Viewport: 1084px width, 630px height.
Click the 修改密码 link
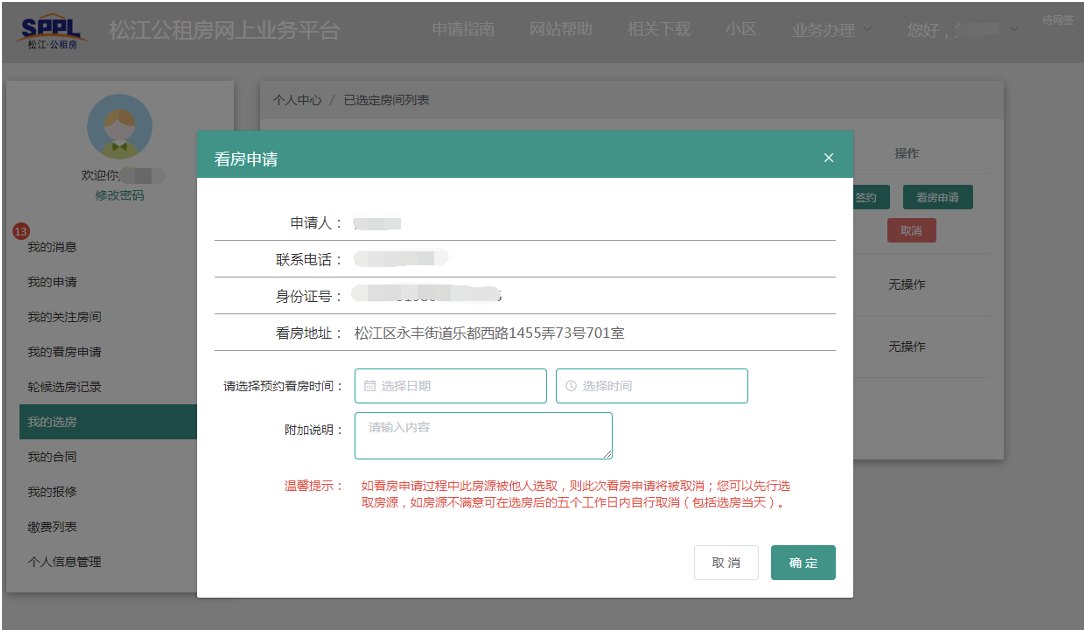[119, 195]
